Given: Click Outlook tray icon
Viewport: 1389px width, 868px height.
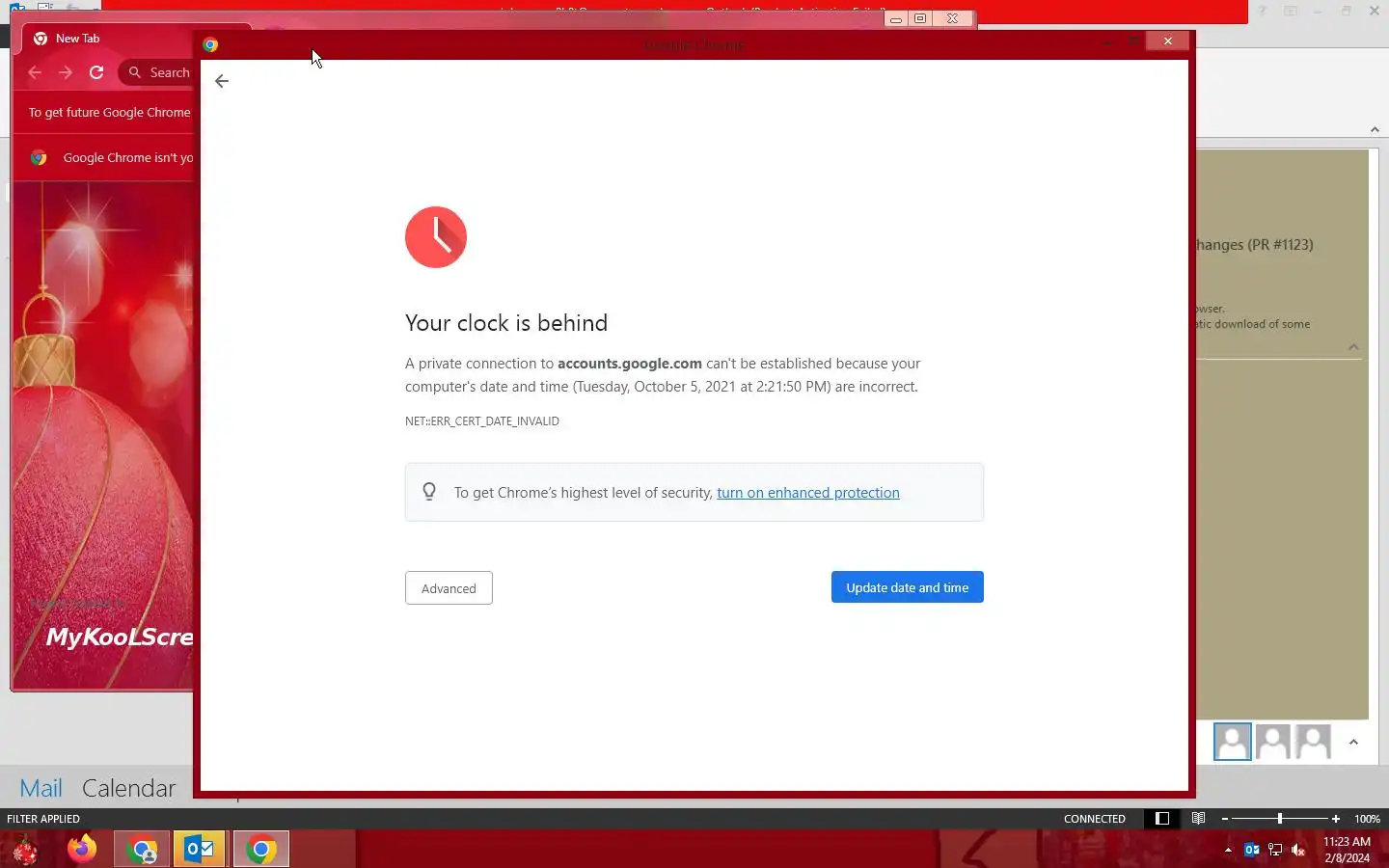Looking at the screenshot, I should click(x=1252, y=850).
